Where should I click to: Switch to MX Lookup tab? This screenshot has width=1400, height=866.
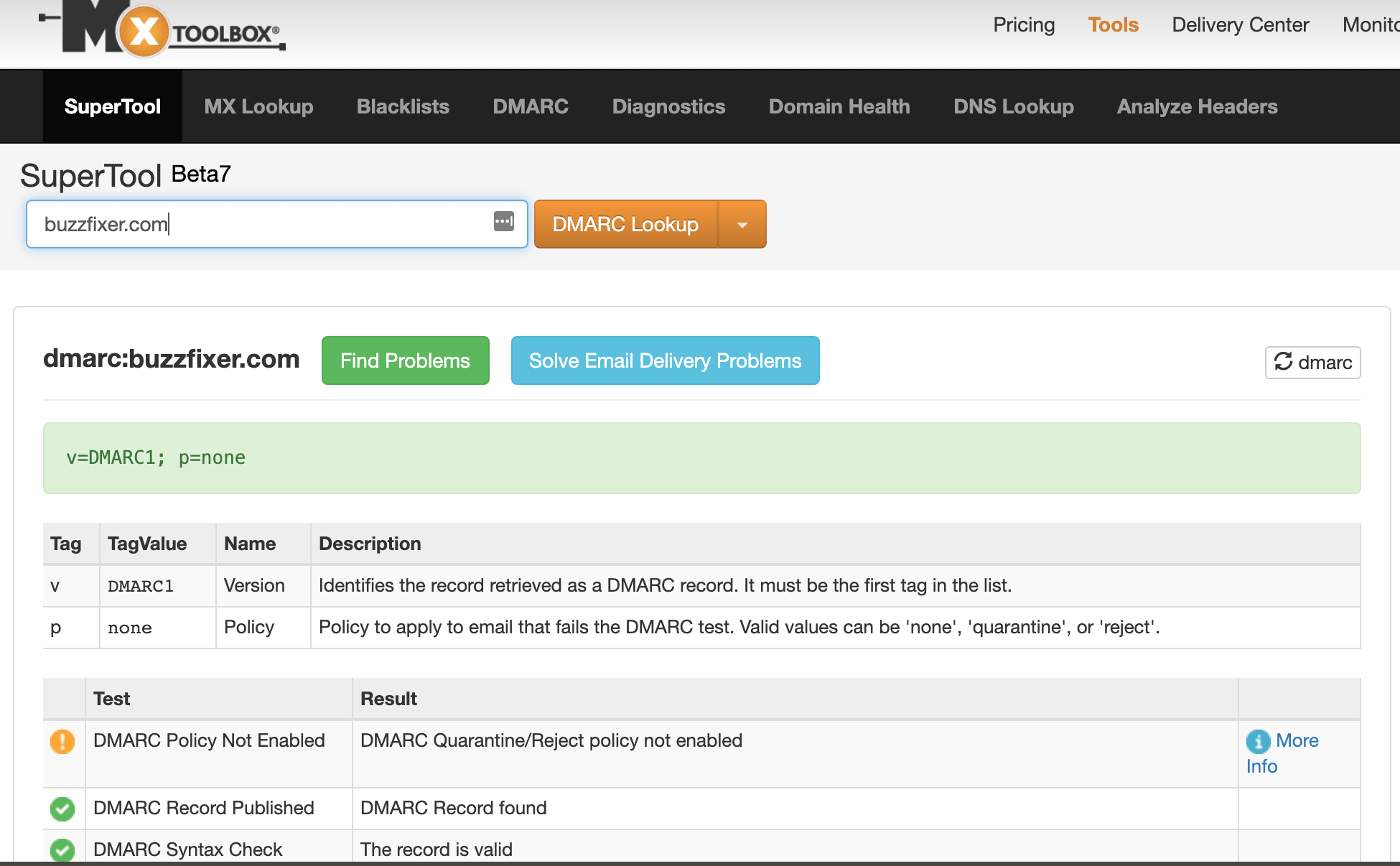click(x=258, y=107)
